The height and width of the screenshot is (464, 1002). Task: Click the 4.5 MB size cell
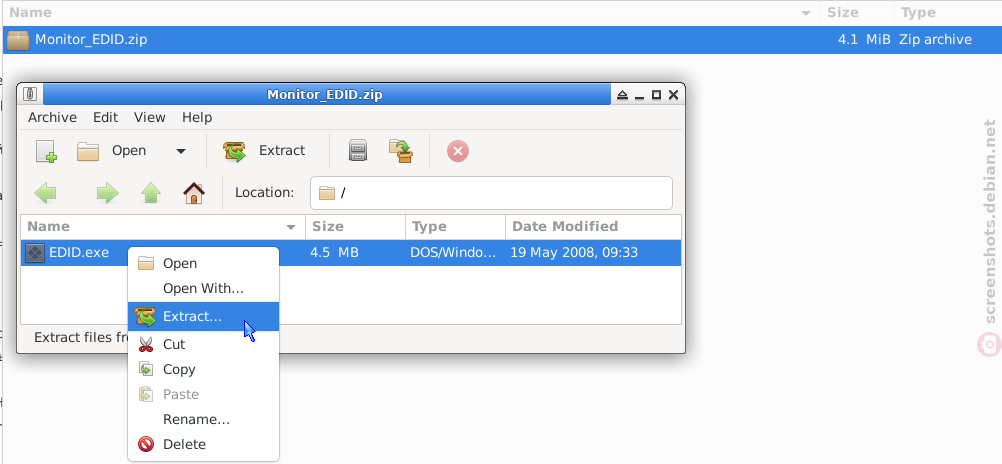334,252
